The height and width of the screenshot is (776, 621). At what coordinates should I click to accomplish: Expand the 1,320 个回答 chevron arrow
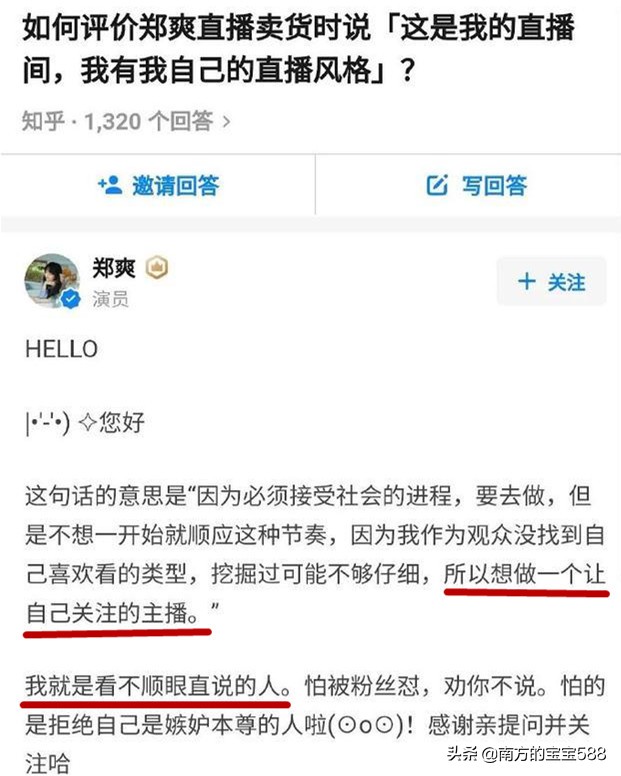pyautogui.click(x=226, y=122)
